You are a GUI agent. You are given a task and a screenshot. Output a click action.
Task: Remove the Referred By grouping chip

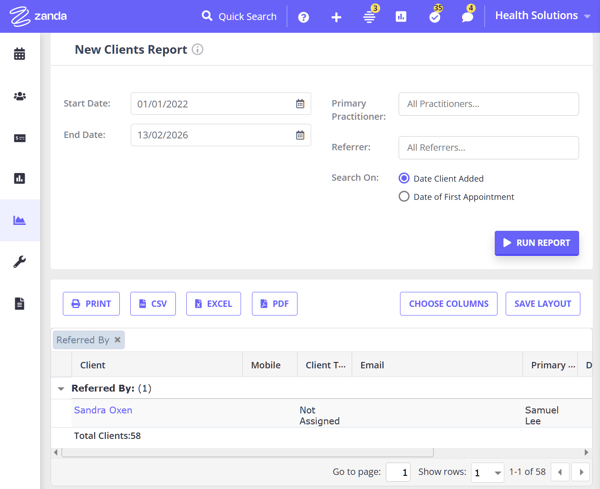(117, 340)
